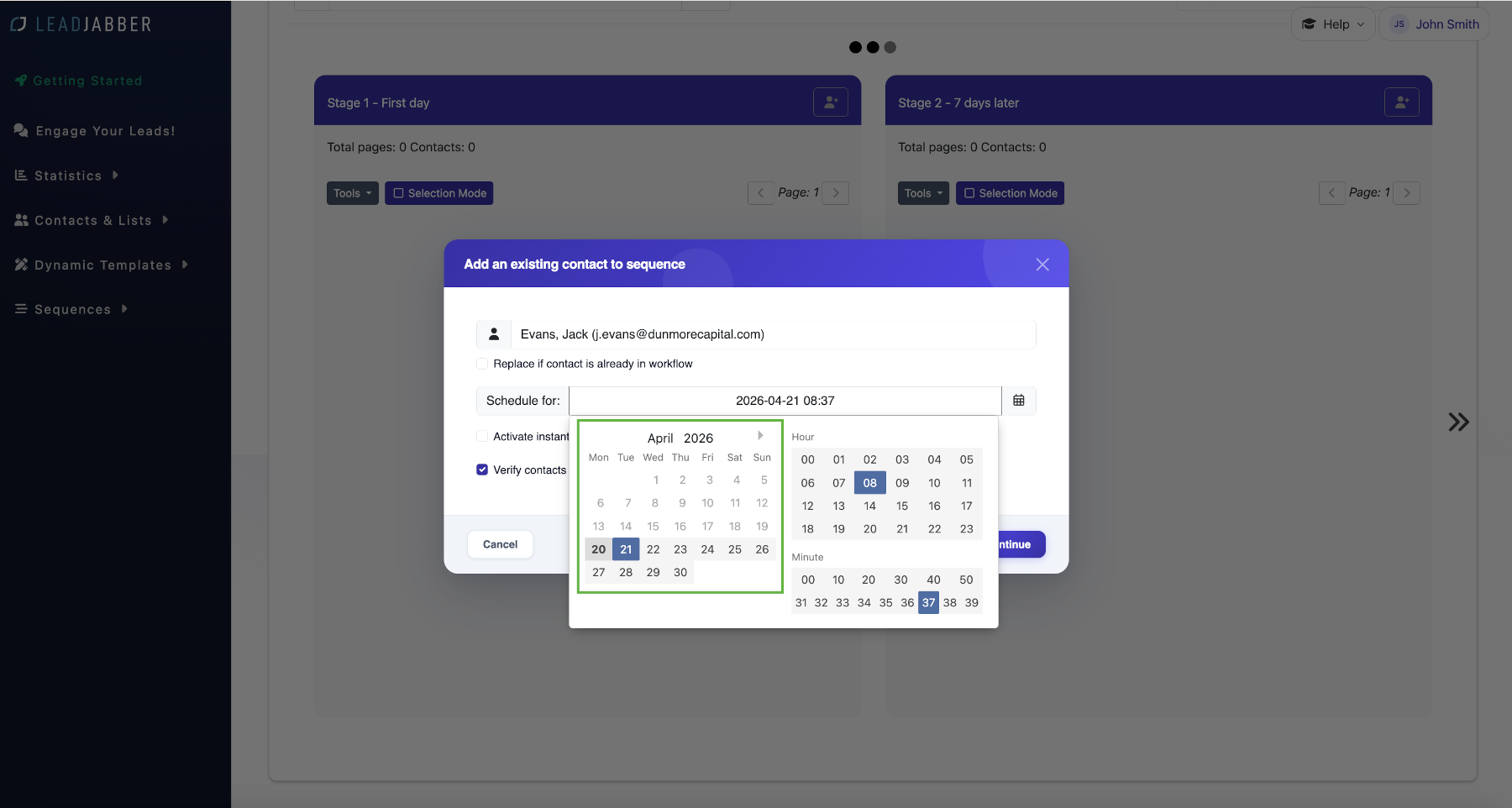Click double-chevron arrow to scroll stages right

(1458, 422)
